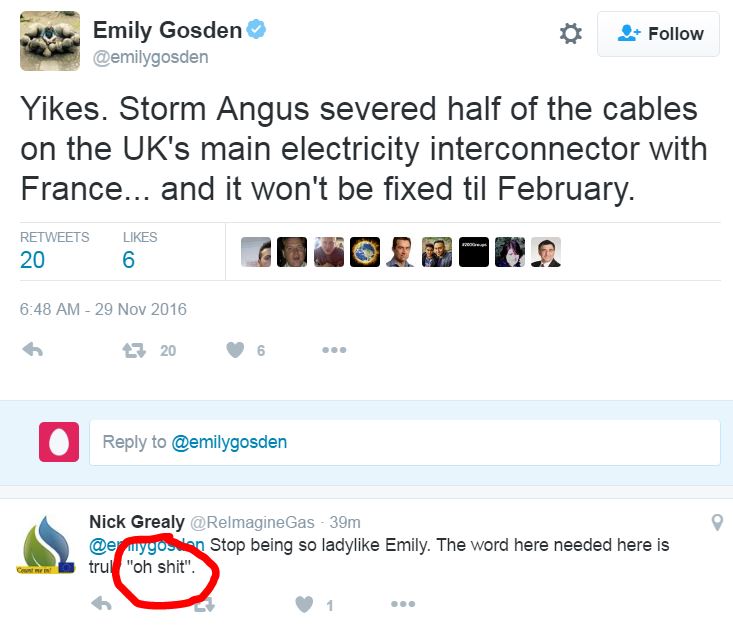Open Nick Grealy's profile from his name
The height and width of the screenshot is (625, 733).
coord(136,522)
